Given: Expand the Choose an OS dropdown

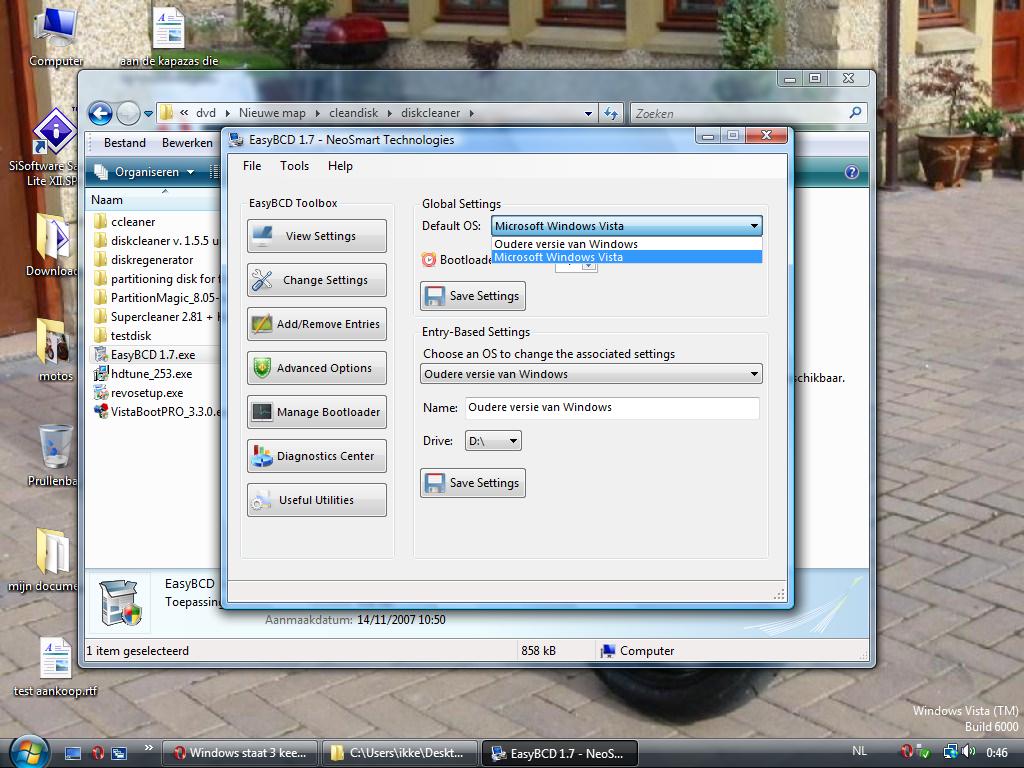Looking at the screenshot, I should click(754, 374).
